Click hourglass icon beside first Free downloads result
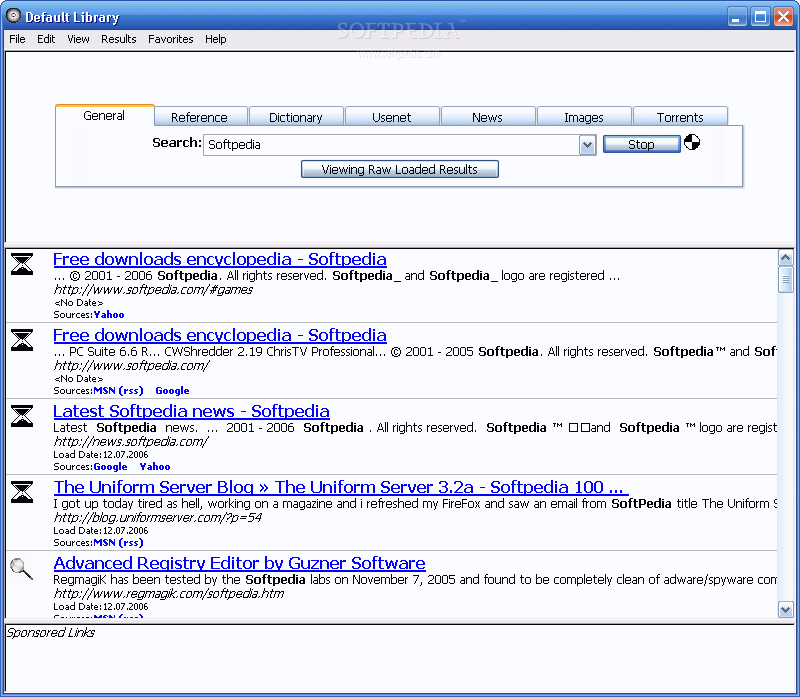This screenshot has width=800, height=697. [x=22, y=264]
